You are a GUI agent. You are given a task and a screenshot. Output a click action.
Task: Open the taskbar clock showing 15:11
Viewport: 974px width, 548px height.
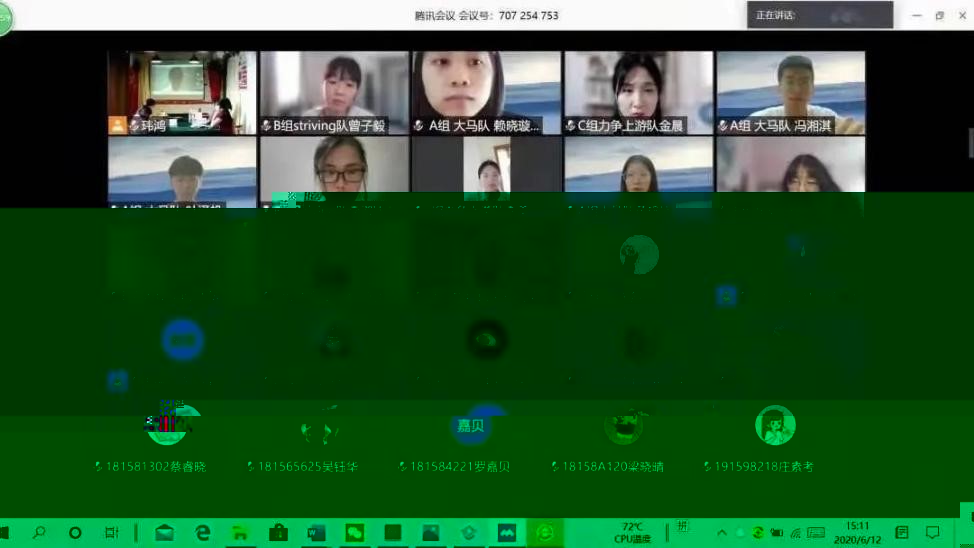coord(857,532)
